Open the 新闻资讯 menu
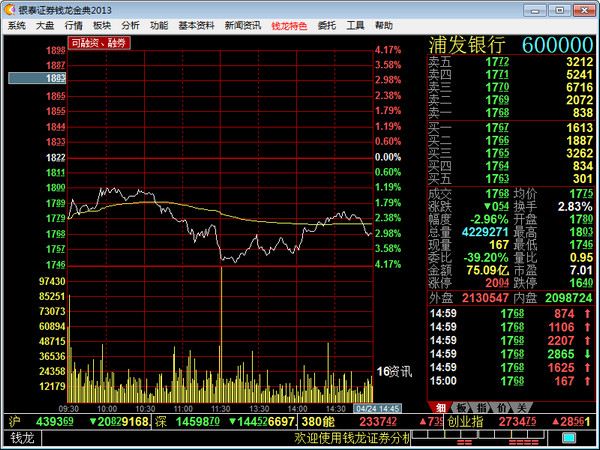 (243, 26)
